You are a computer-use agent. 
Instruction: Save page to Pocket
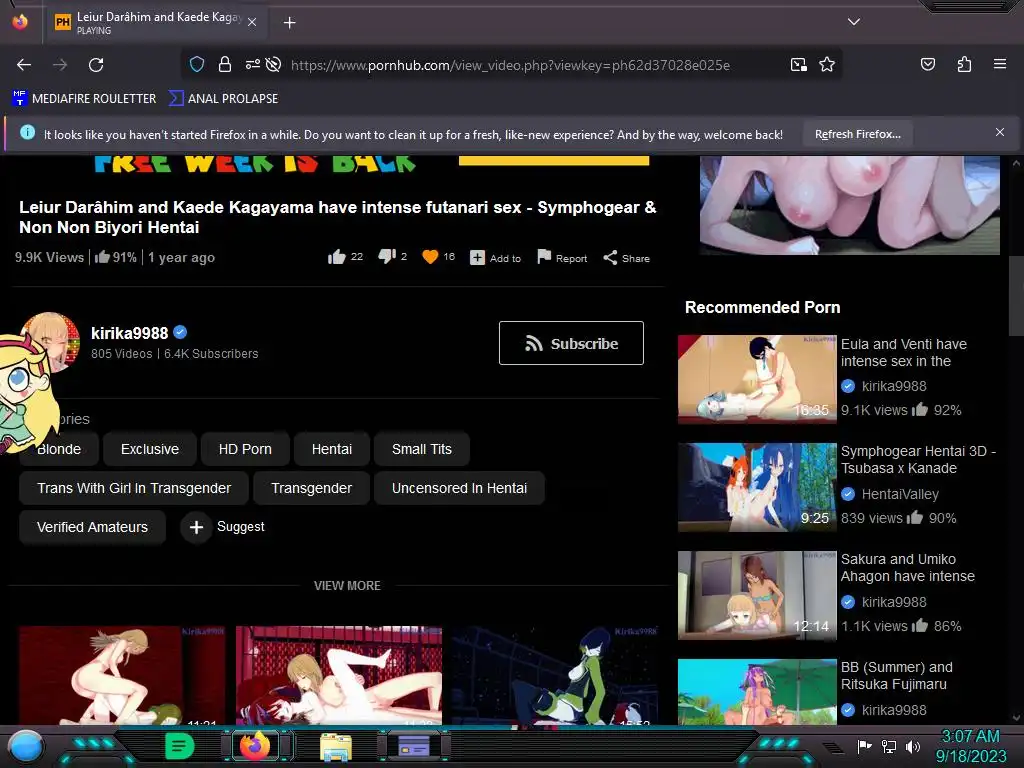pyautogui.click(x=927, y=64)
